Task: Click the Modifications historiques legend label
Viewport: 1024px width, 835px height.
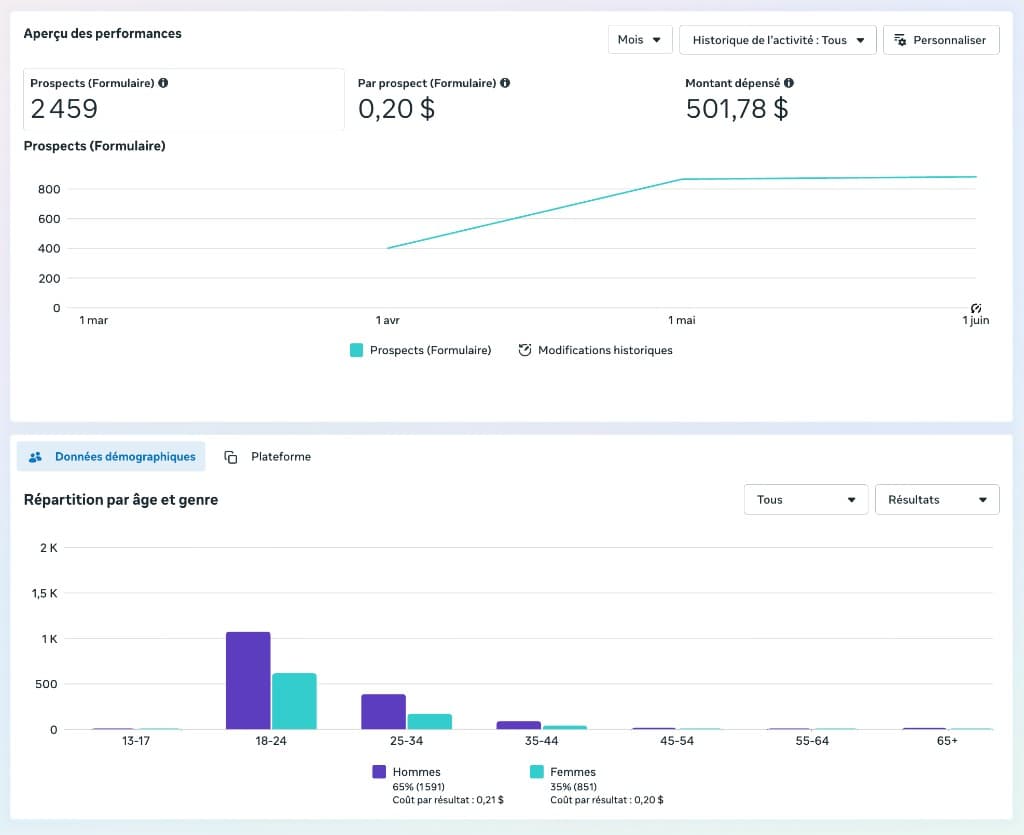Action: (x=605, y=350)
